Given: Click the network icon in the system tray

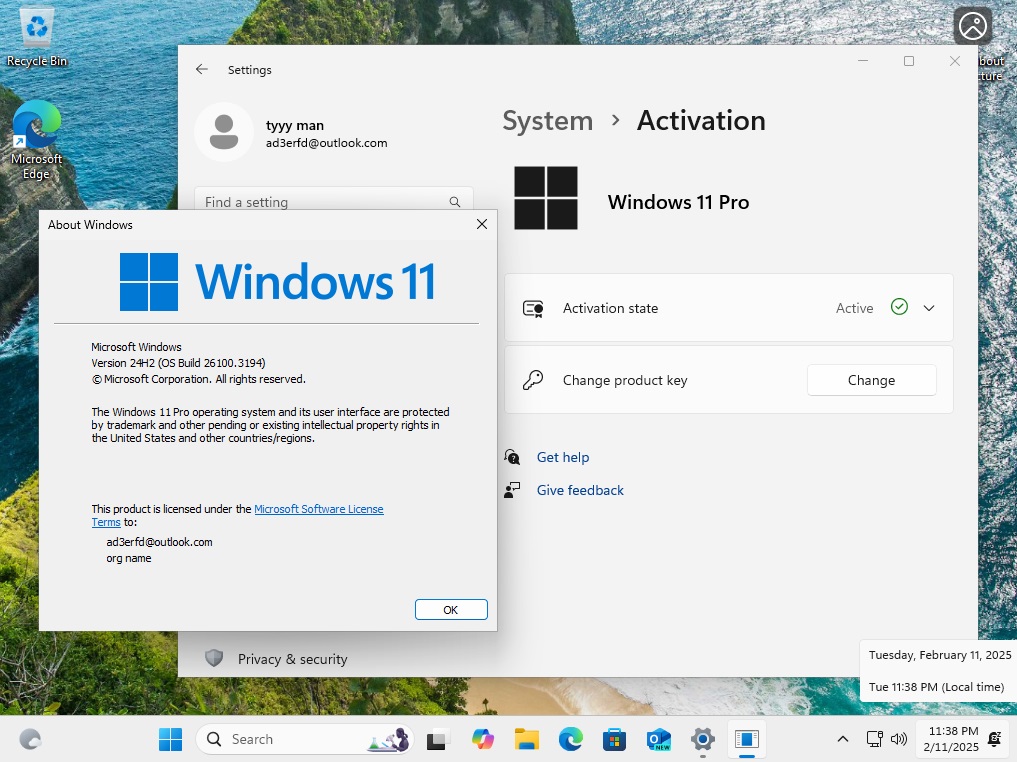Looking at the screenshot, I should [x=875, y=739].
